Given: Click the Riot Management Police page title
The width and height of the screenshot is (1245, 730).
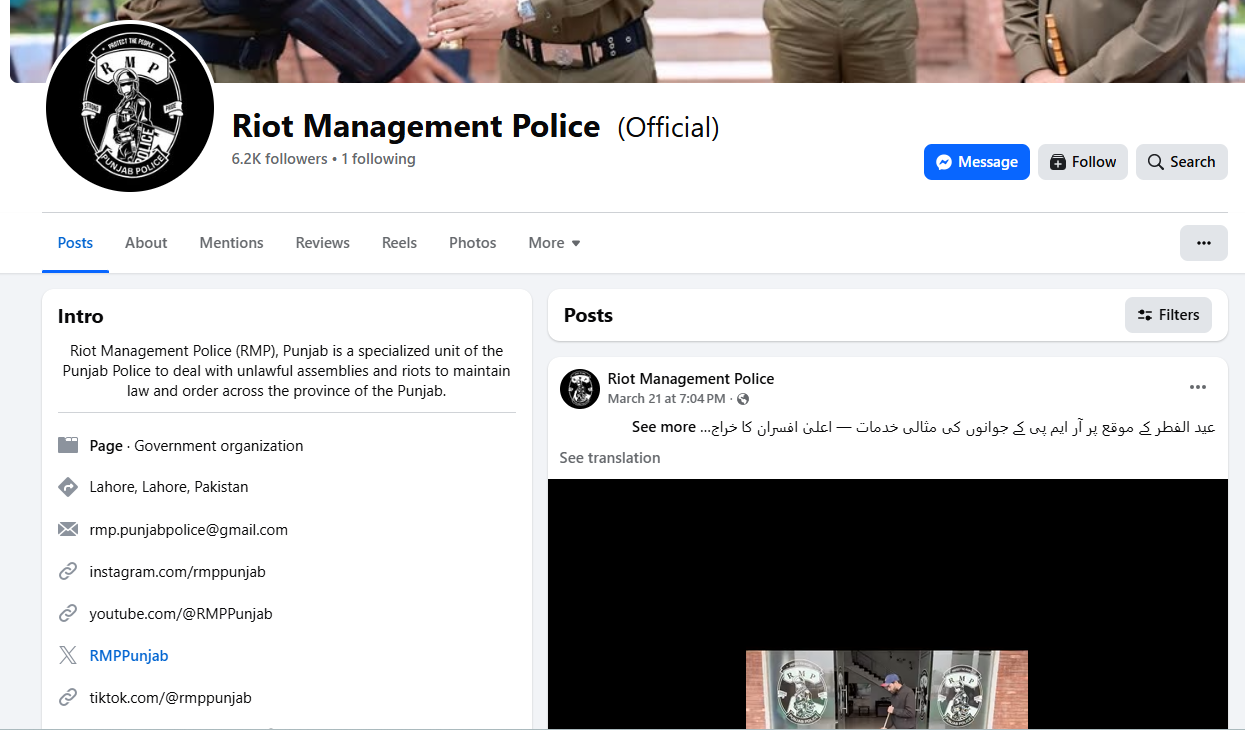Looking at the screenshot, I should [x=416, y=127].
